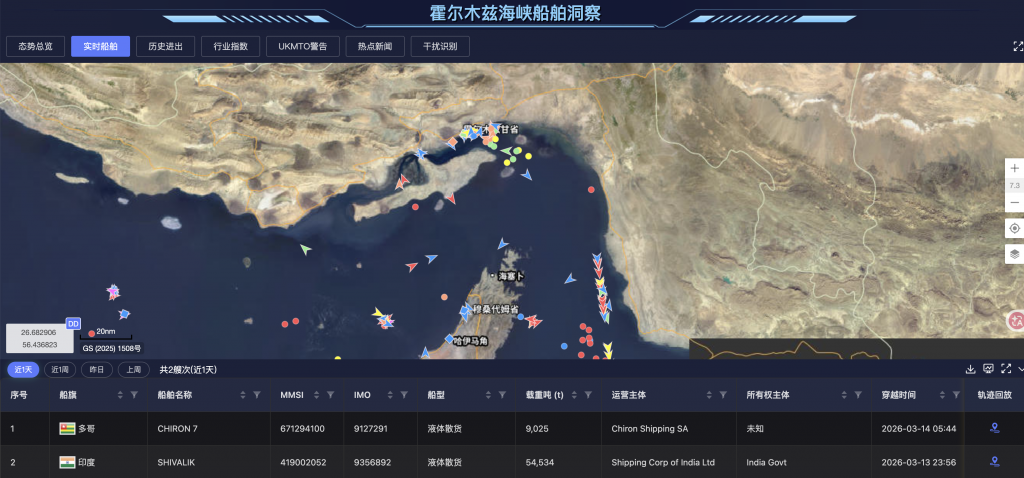The height and width of the screenshot is (478, 1024).
Task: Select 上周 time range
Action: coord(134,370)
